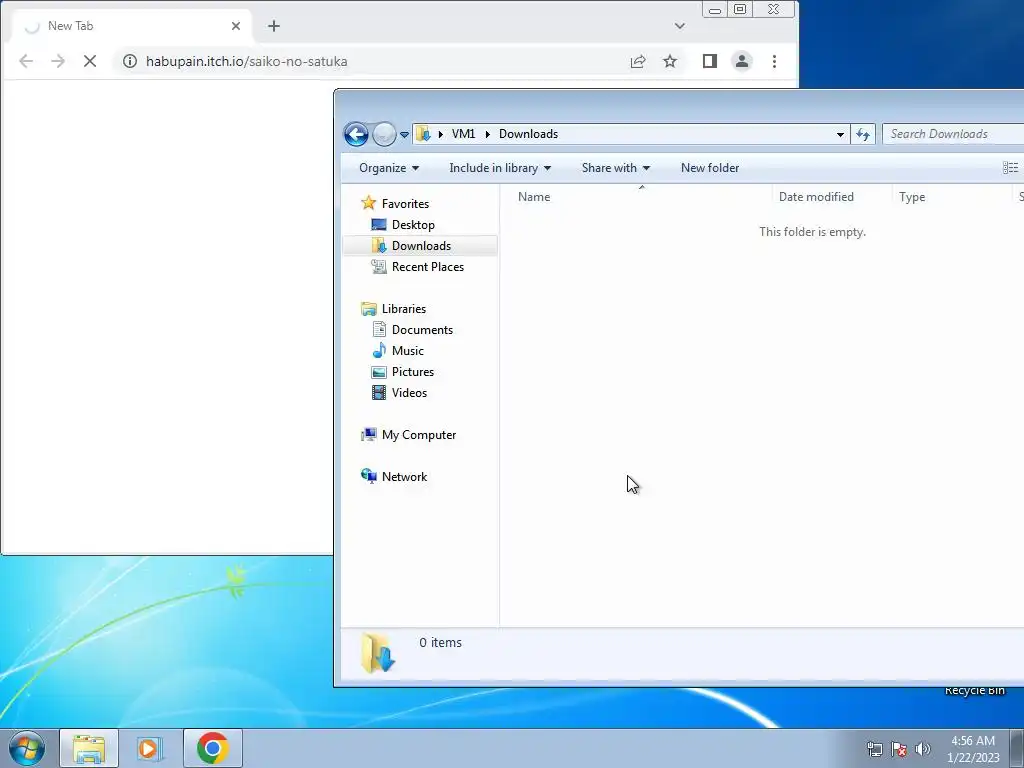This screenshot has height=768, width=1024.
Task: Open Explorer recent pages dropdown arrow
Action: [404, 135]
